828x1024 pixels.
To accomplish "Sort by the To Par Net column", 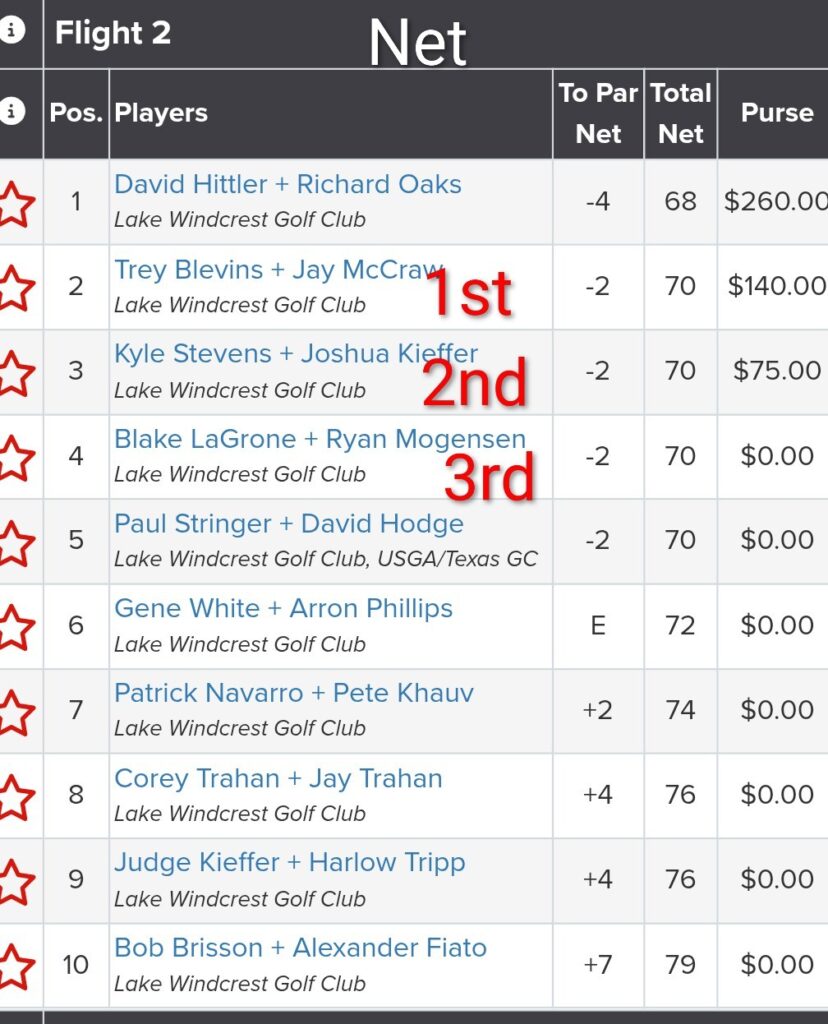I will 598,113.
